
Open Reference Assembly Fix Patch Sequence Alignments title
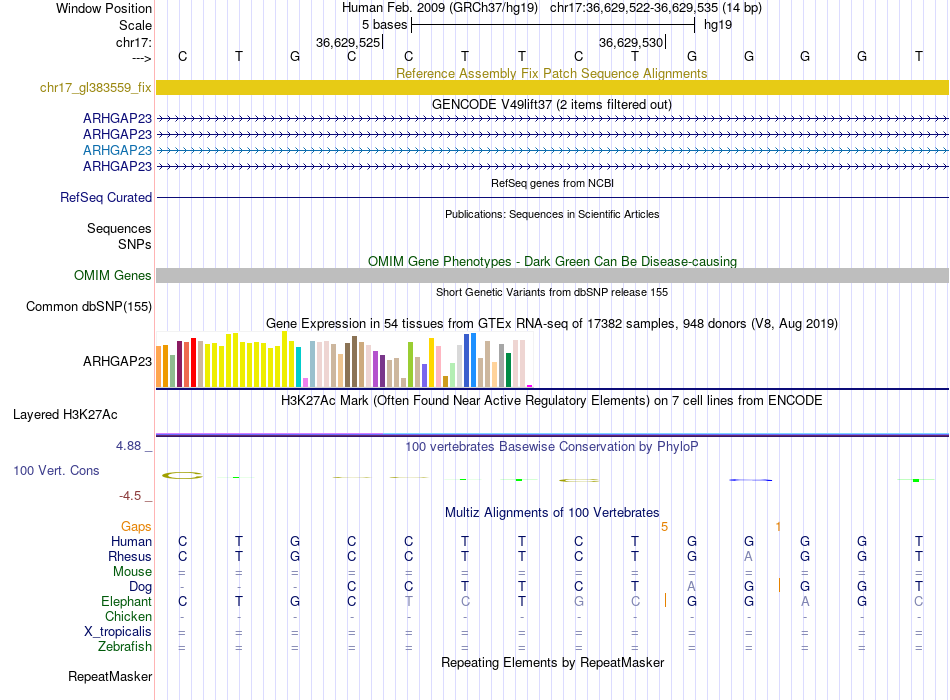(551, 73)
